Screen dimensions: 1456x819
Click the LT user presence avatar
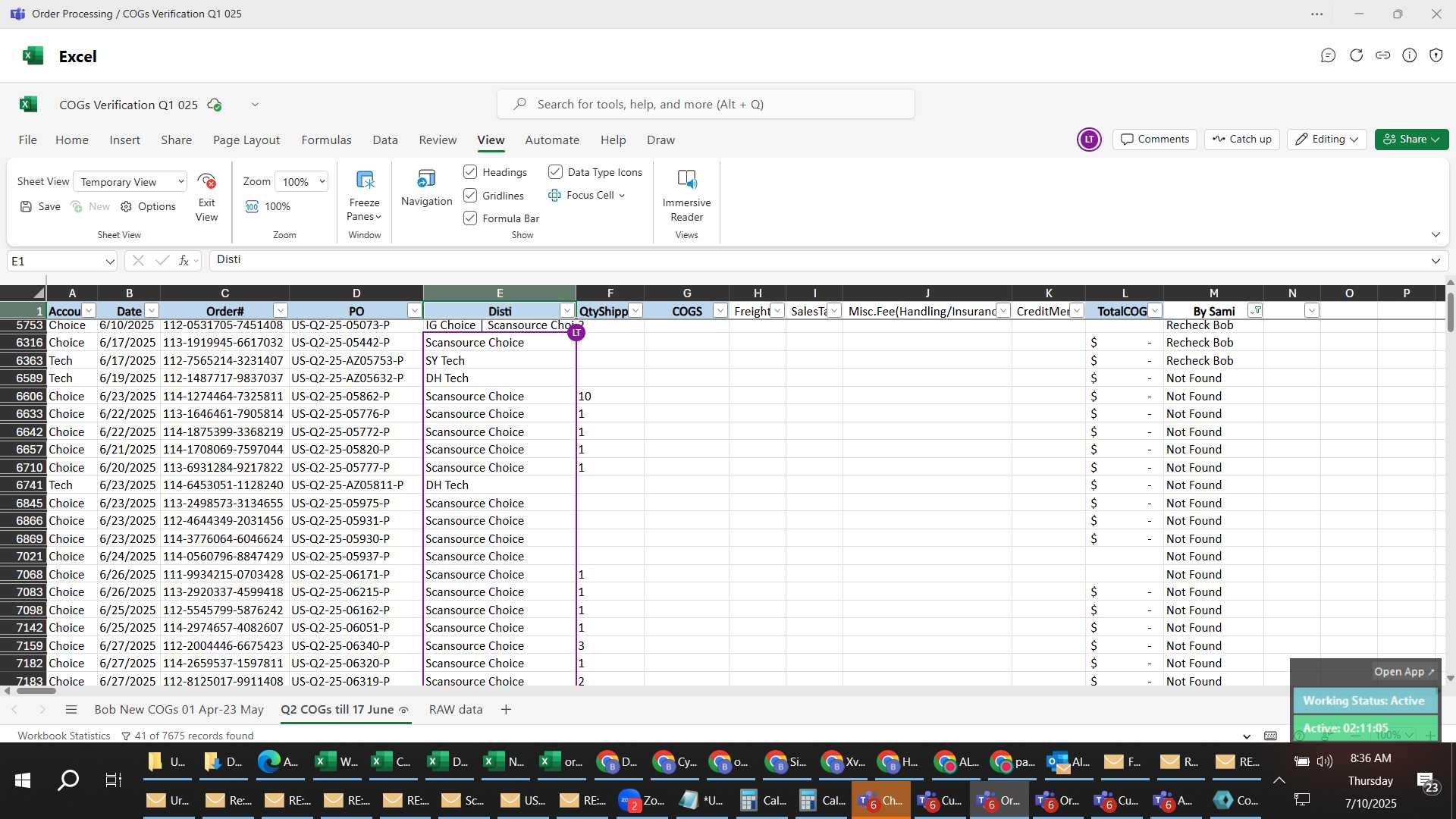click(1089, 140)
